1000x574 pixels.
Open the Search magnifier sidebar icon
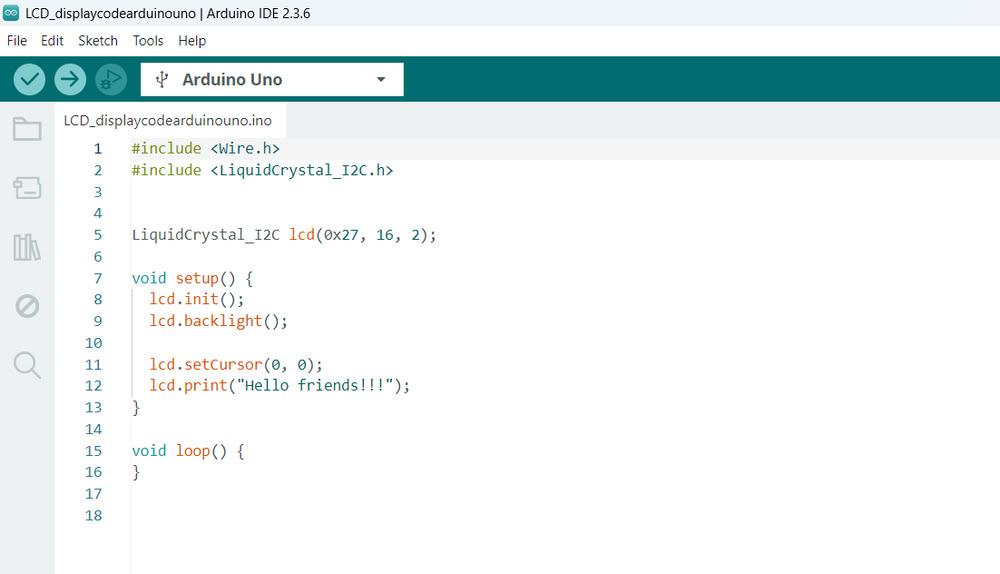(x=27, y=365)
